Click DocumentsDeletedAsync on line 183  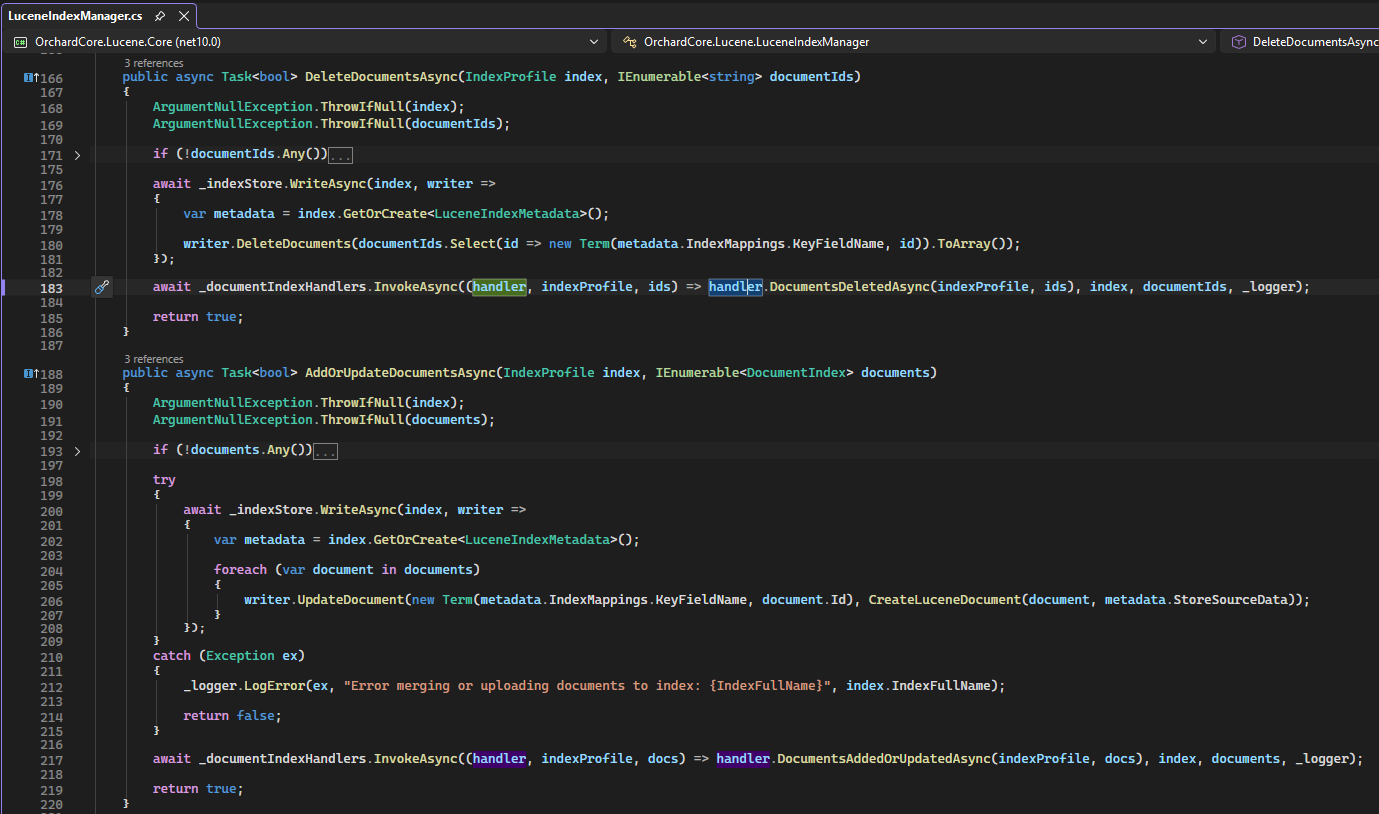(x=849, y=287)
